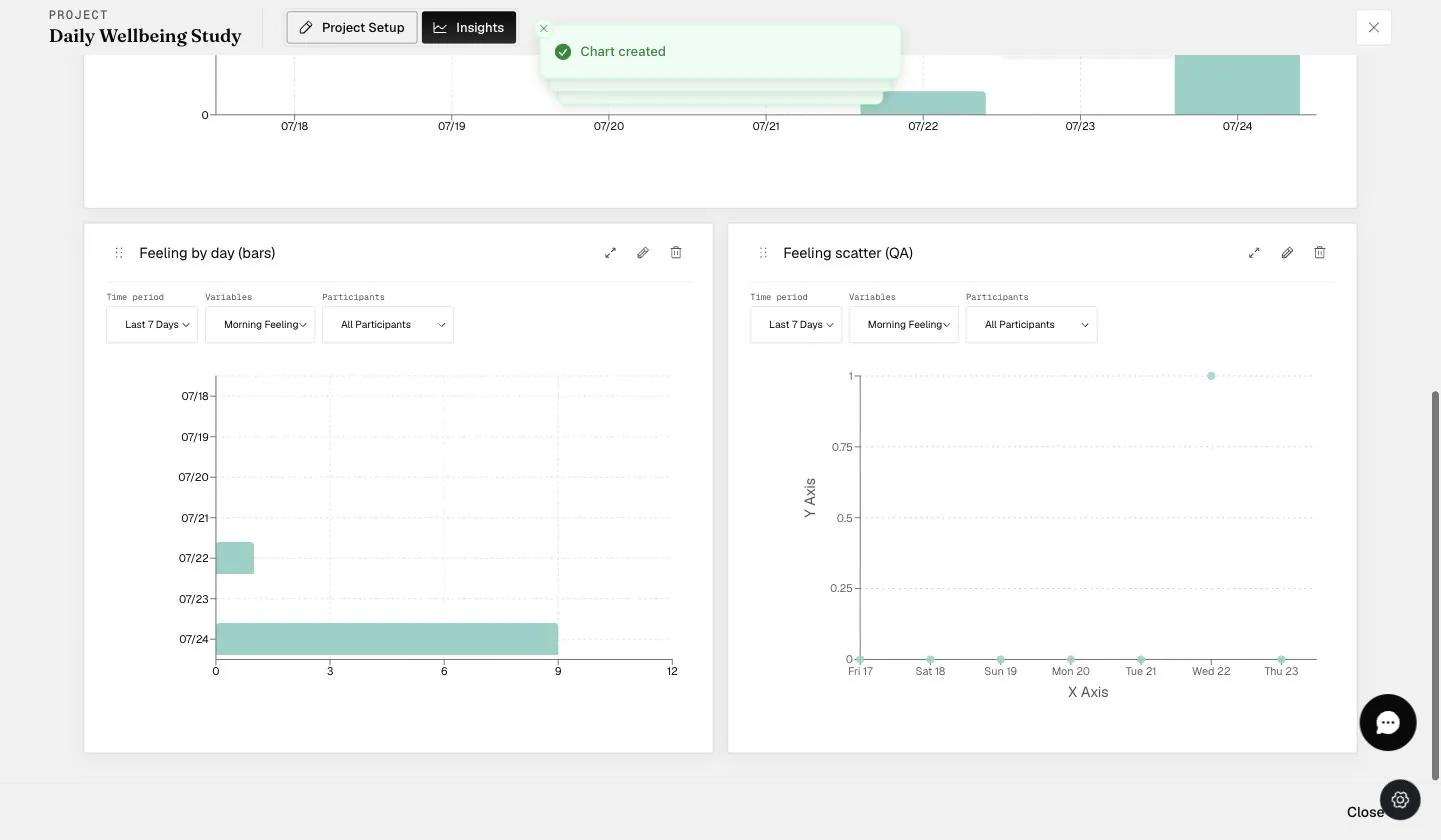Click the Fri 17 scatter point
This screenshot has width=1441, height=840.
click(860, 660)
